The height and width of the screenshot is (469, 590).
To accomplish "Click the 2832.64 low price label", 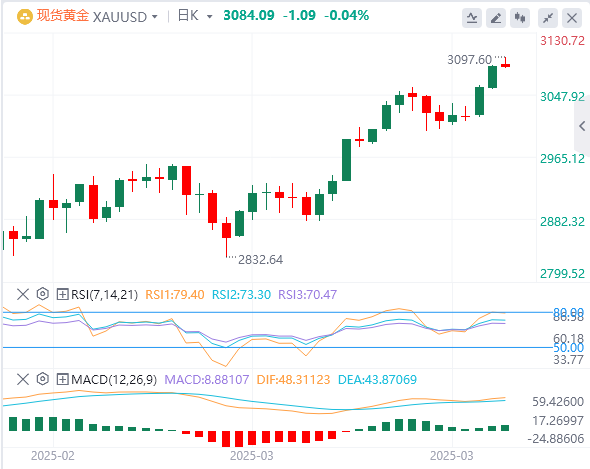I will tap(260, 259).
